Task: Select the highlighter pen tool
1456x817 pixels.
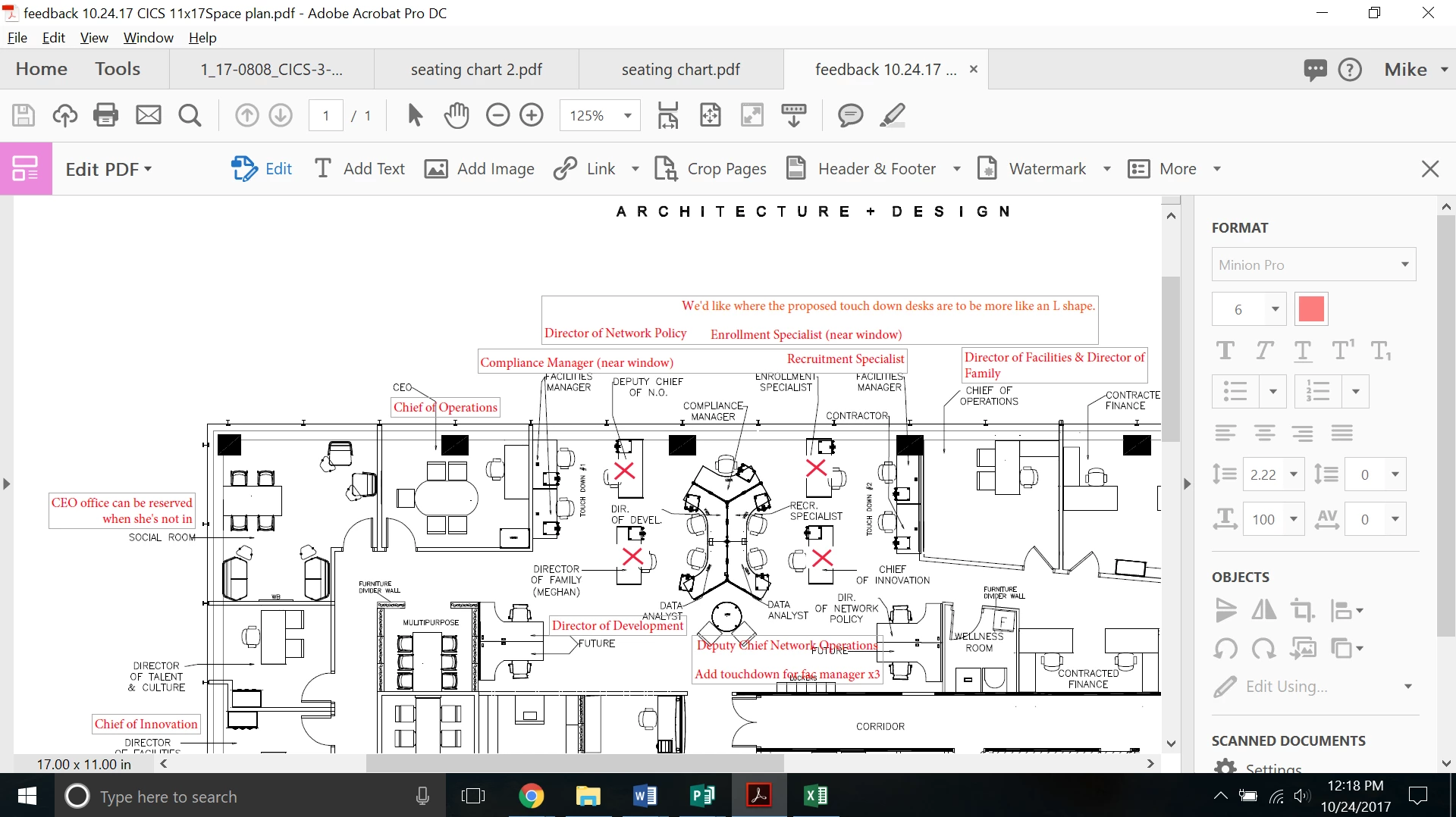Action: point(893,115)
